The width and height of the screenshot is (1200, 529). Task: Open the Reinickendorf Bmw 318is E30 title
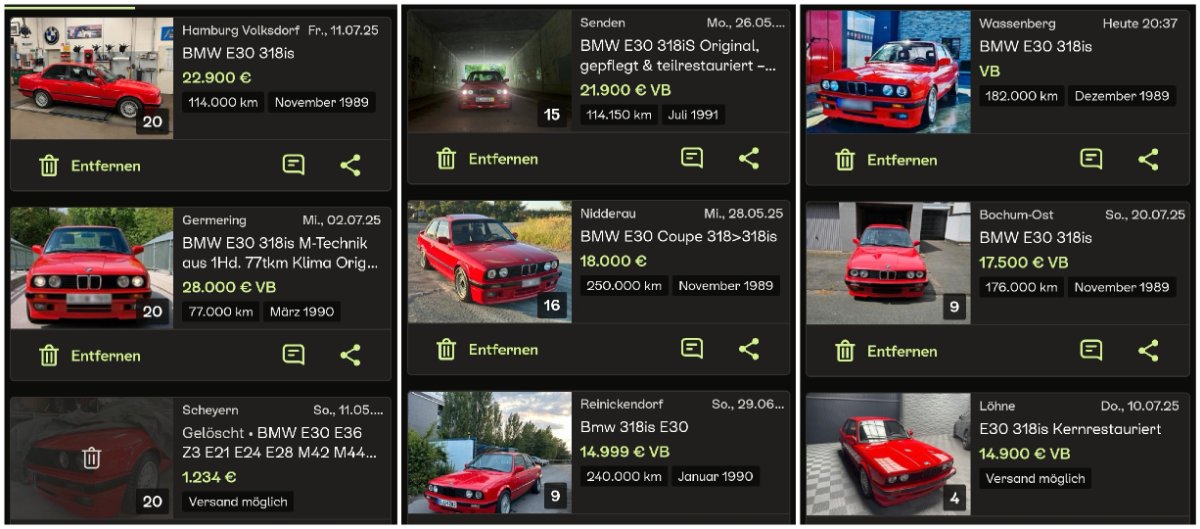pyautogui.click(x=634, y=427)
